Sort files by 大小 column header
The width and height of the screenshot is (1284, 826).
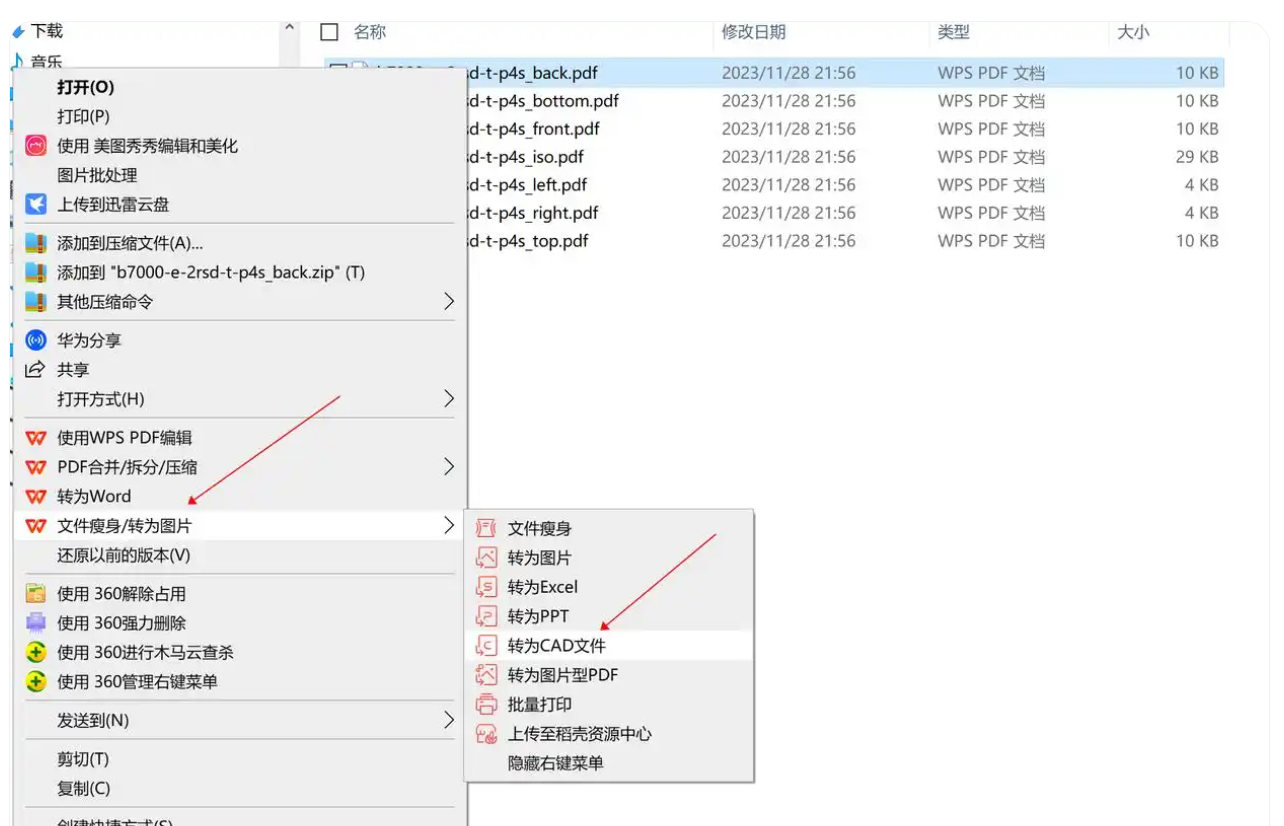[x=1133, y=32]
